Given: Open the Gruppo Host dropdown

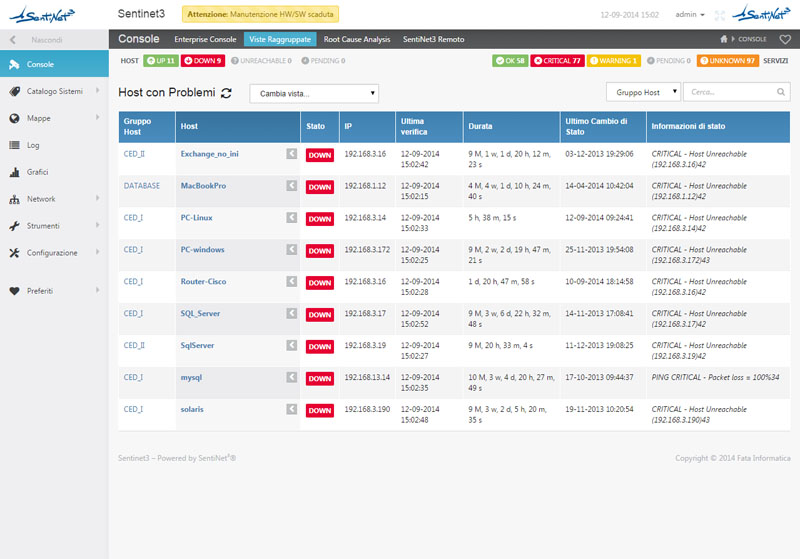Looking at the screenshot, I should (x=643, y=92).
